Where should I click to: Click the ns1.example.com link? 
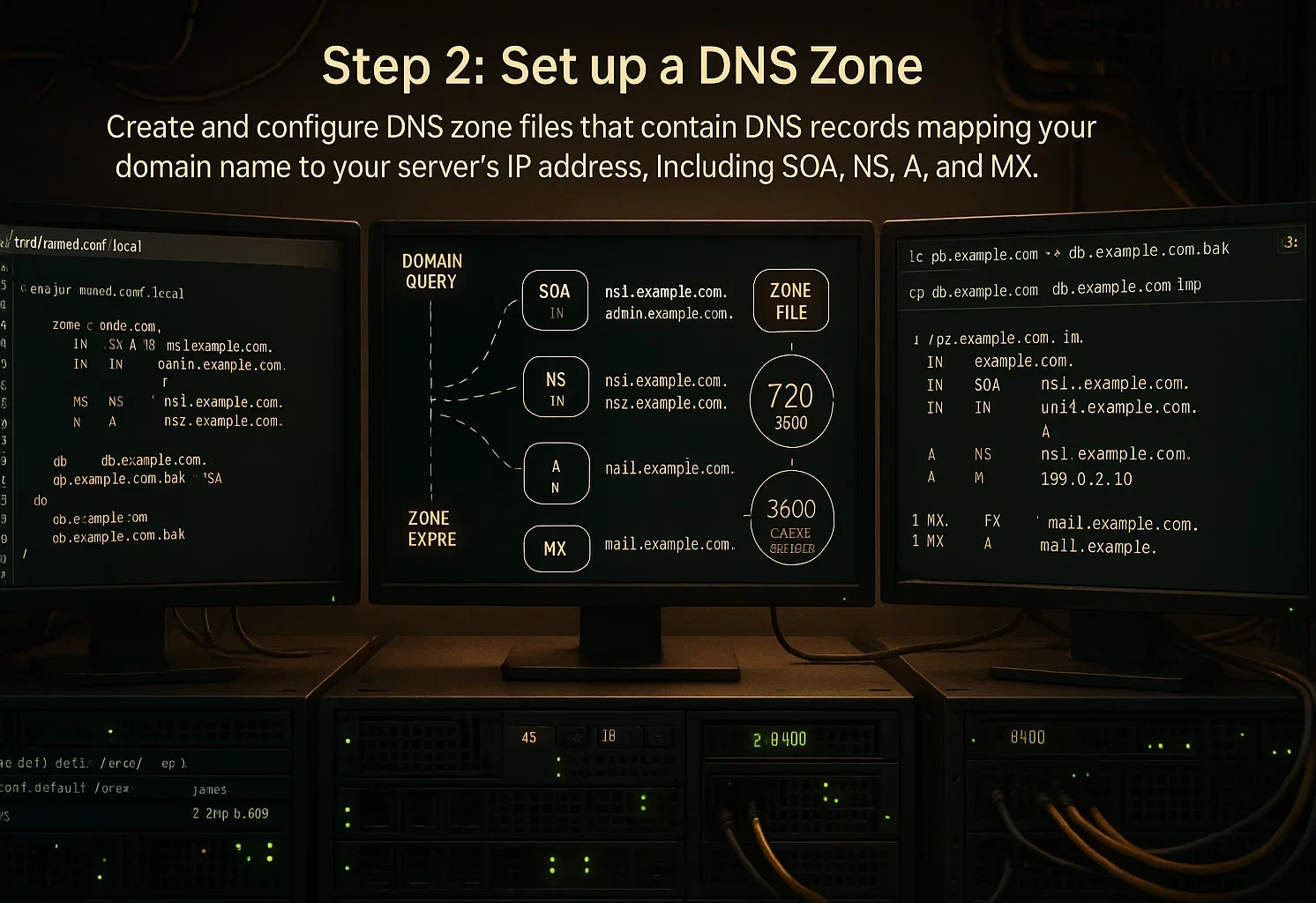667,291
